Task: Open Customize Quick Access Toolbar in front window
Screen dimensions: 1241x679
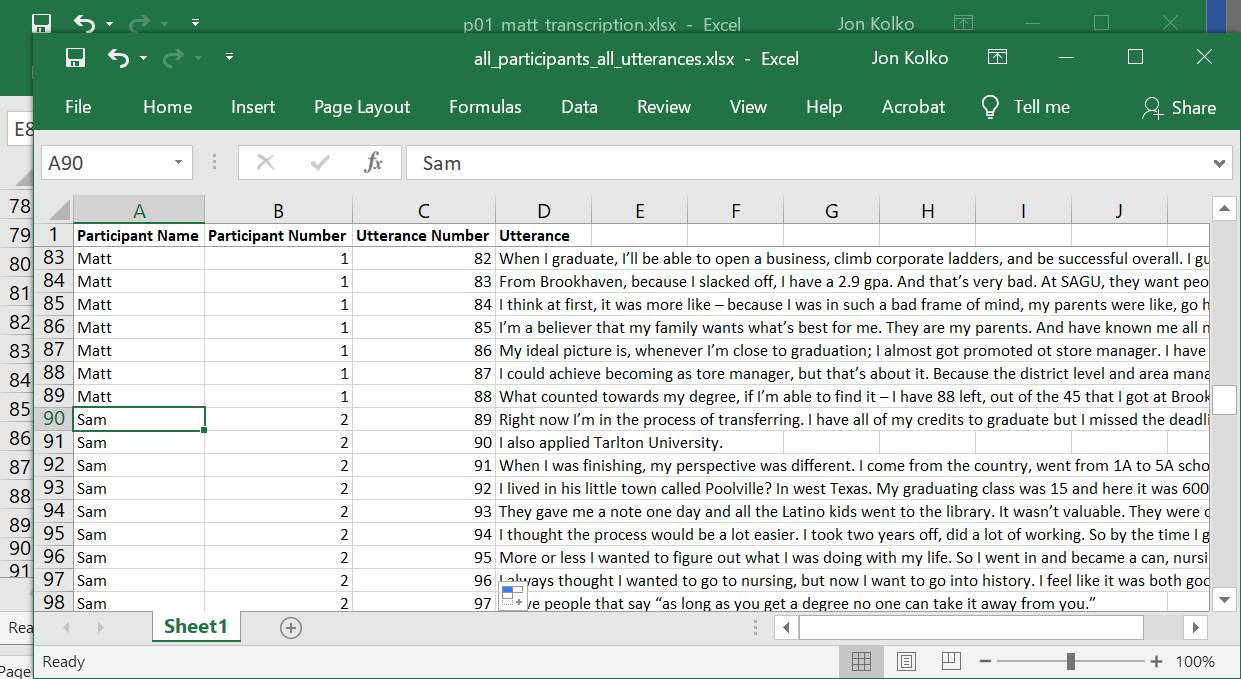Action: click(230, 57)
